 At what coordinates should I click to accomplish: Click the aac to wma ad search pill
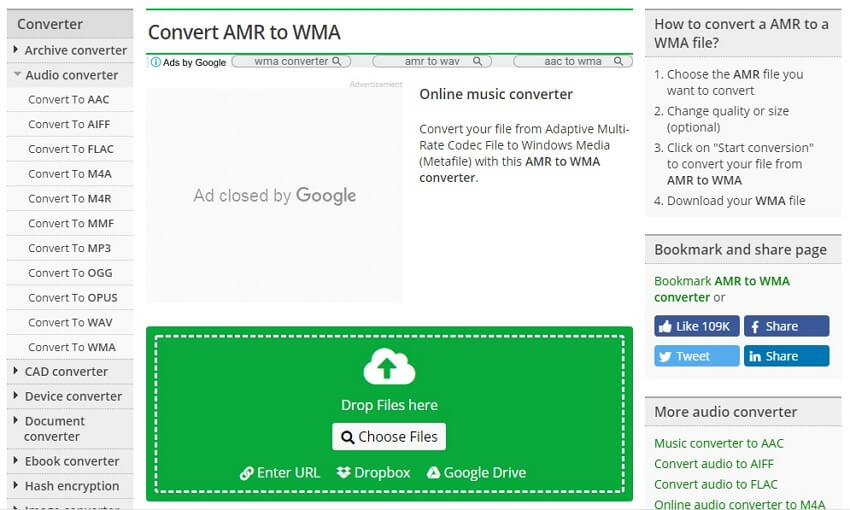point(573,61)
